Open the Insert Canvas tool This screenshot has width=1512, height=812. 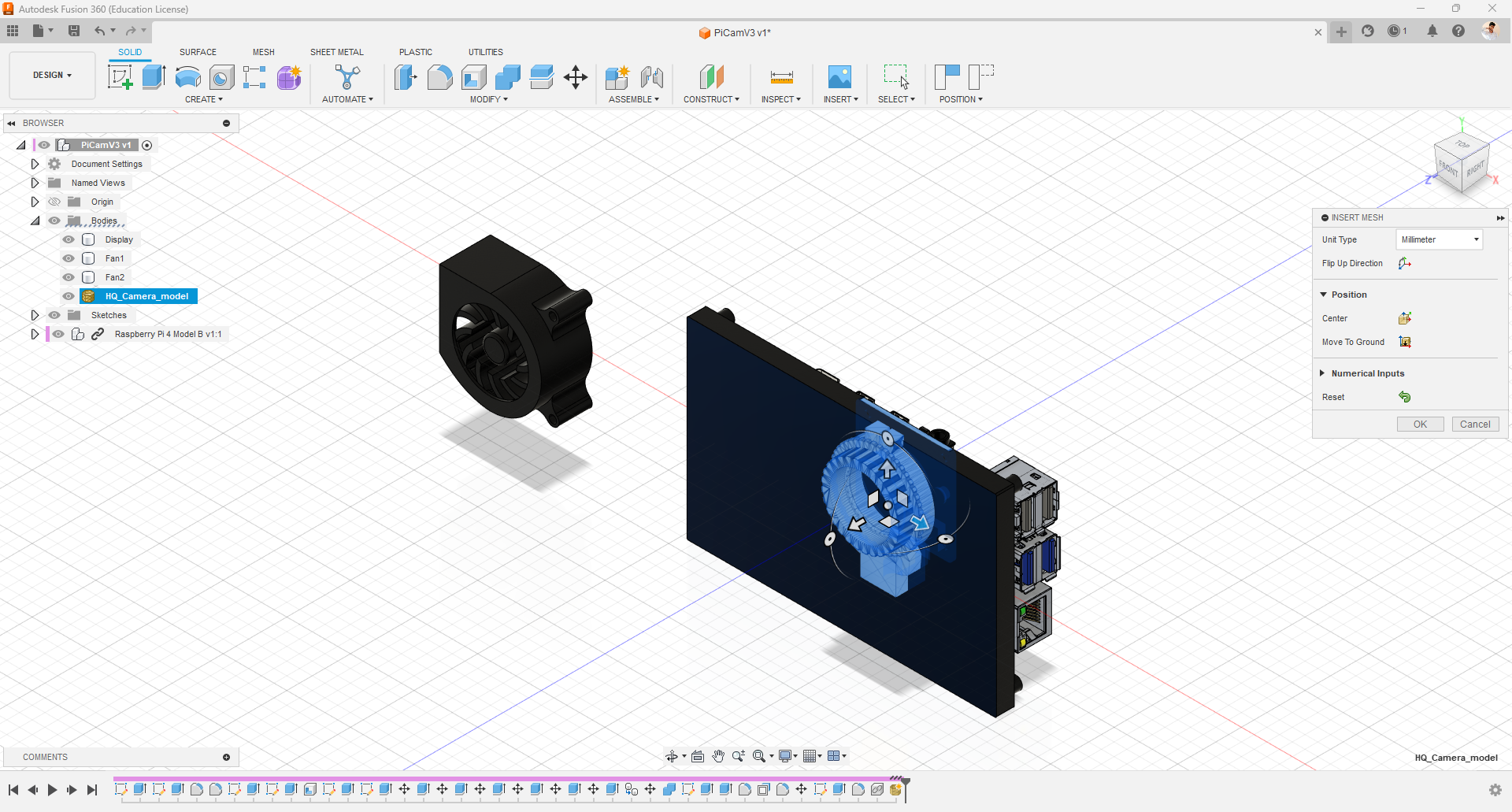click(x=839, y=78)
